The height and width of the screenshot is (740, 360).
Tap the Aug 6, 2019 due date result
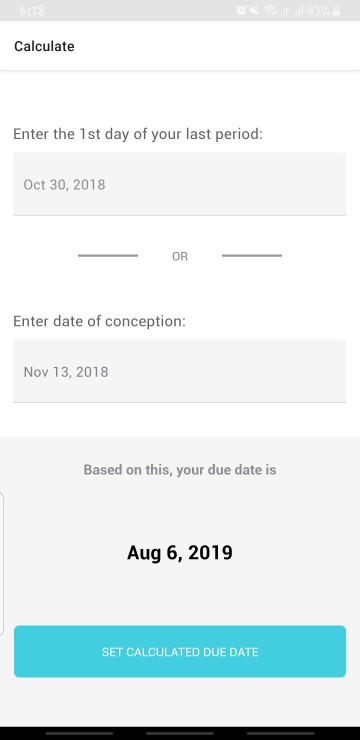coord(180,552)
